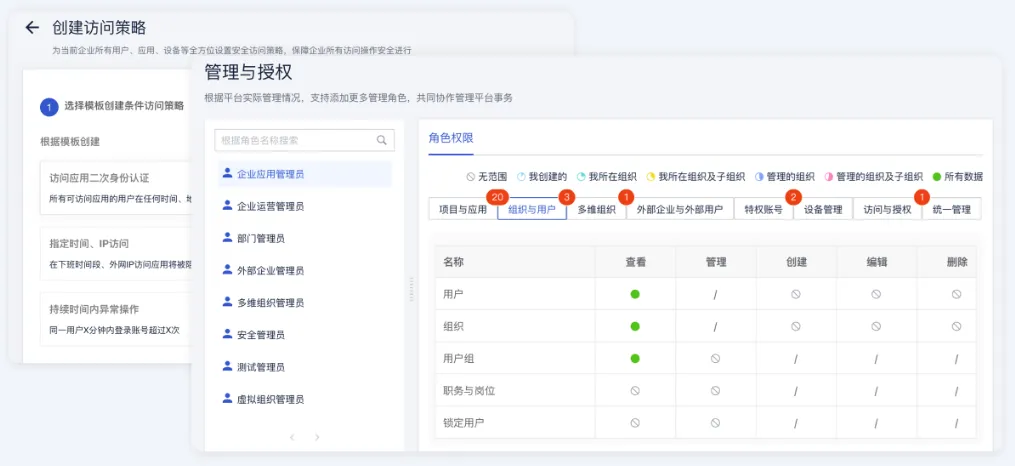Open the 角色权限 tab
The height and width of the screenshot is (466, 1015).
pos(451,138)
